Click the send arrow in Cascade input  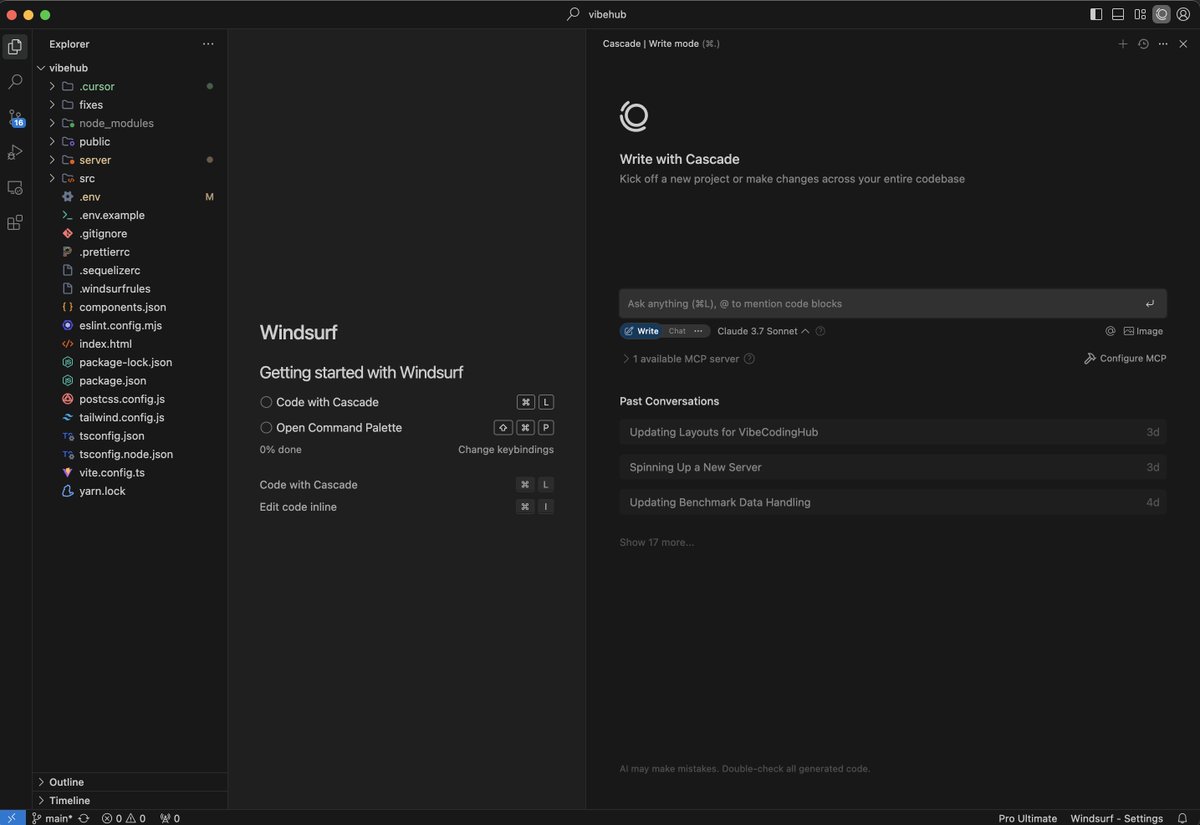[x=1150, y=304]
